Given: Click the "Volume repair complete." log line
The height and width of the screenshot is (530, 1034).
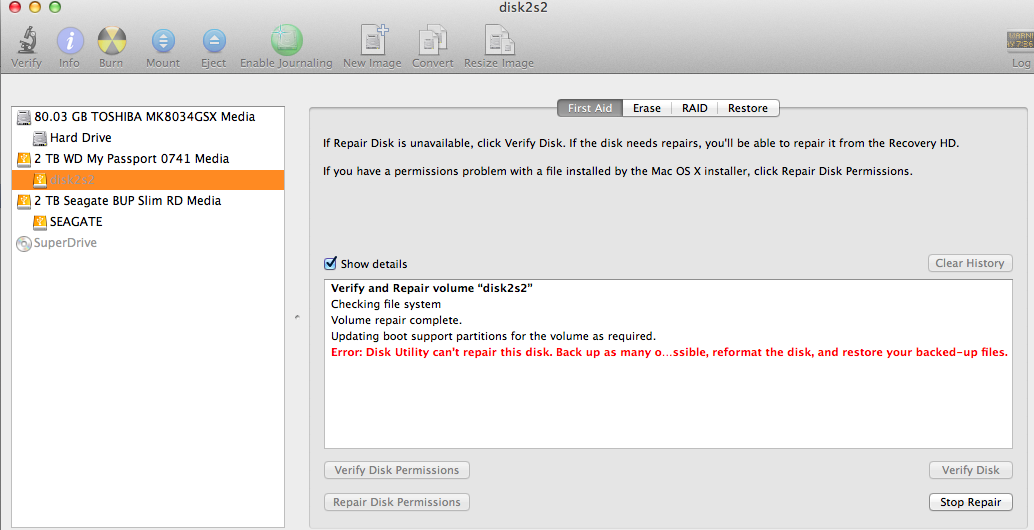Looking at the screenshot, I should coord(396,320).
